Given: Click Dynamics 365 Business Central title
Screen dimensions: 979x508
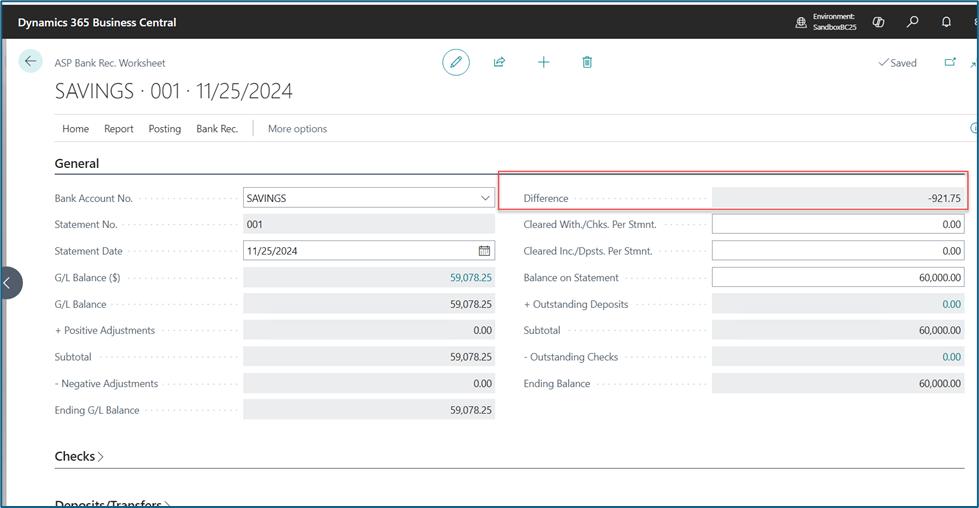Looking at the screenshot, I should tap(97, 22).
